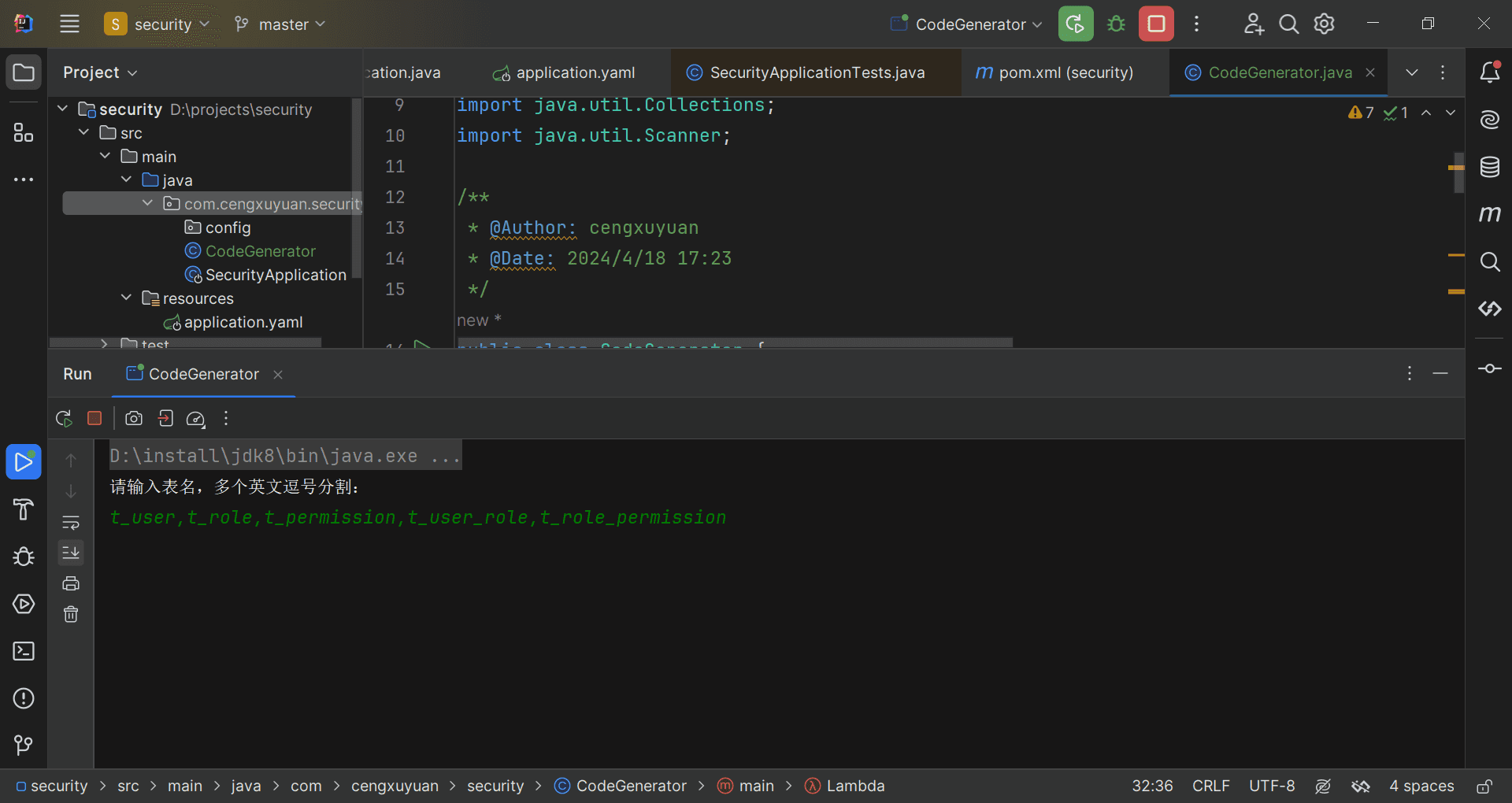Print the console output
The width and height of the screenshot is (1512, 803).
(71, 583)
